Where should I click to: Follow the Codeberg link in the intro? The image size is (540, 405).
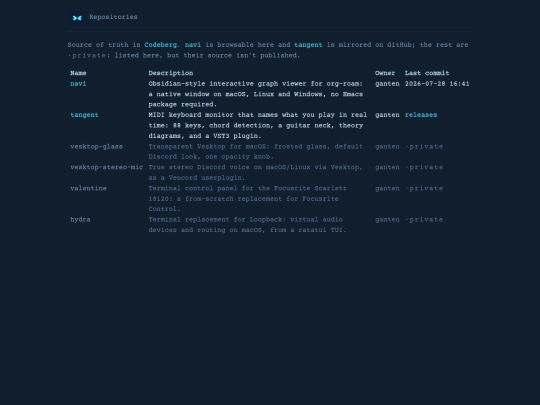coord(160,45)
